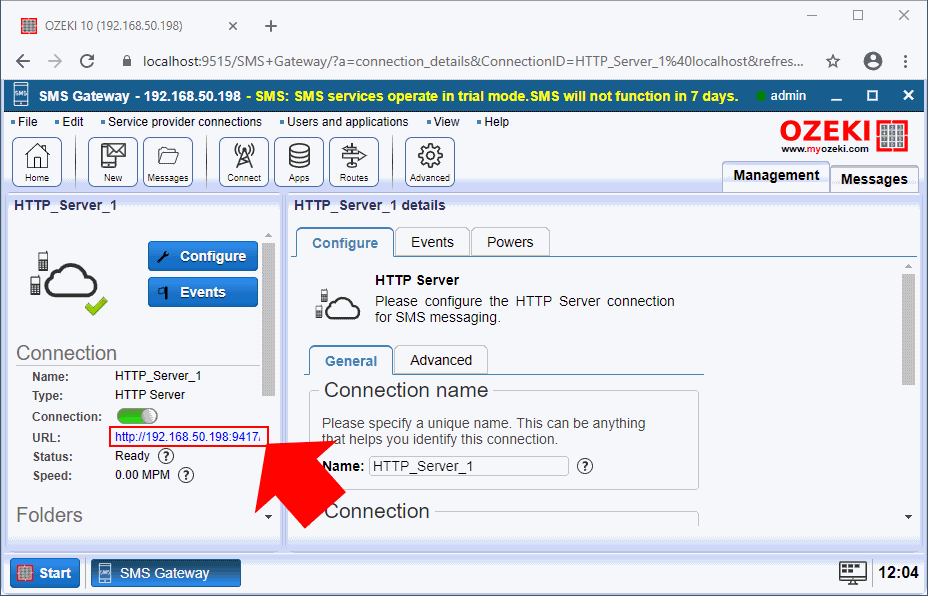The image size is (928, 596).
Task: Close the OZEKI 10 browser tab
Action: (233, 26)
